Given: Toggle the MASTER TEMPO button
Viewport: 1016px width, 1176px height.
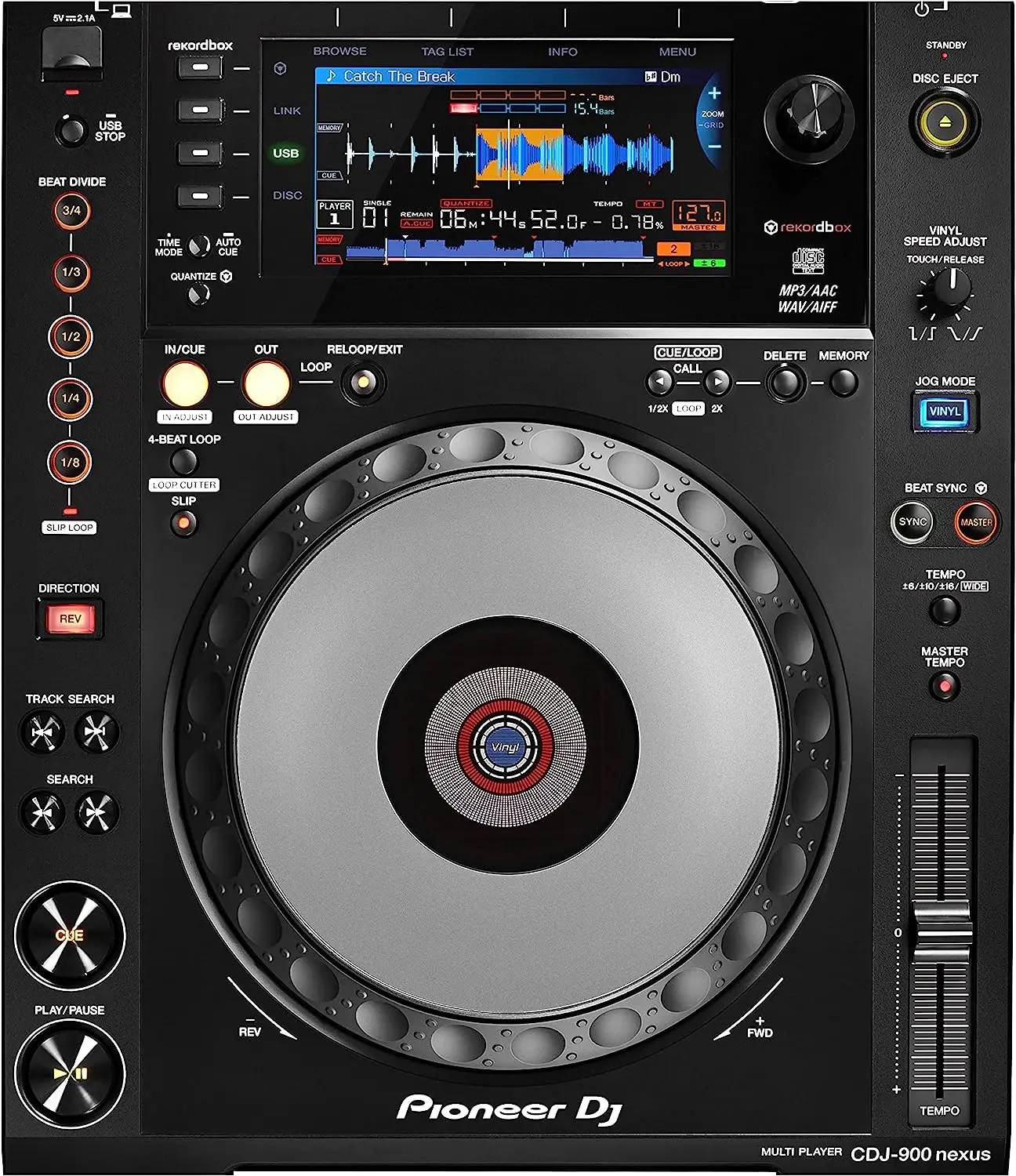Looking at the screenshot, I should [x=945, y=687].
